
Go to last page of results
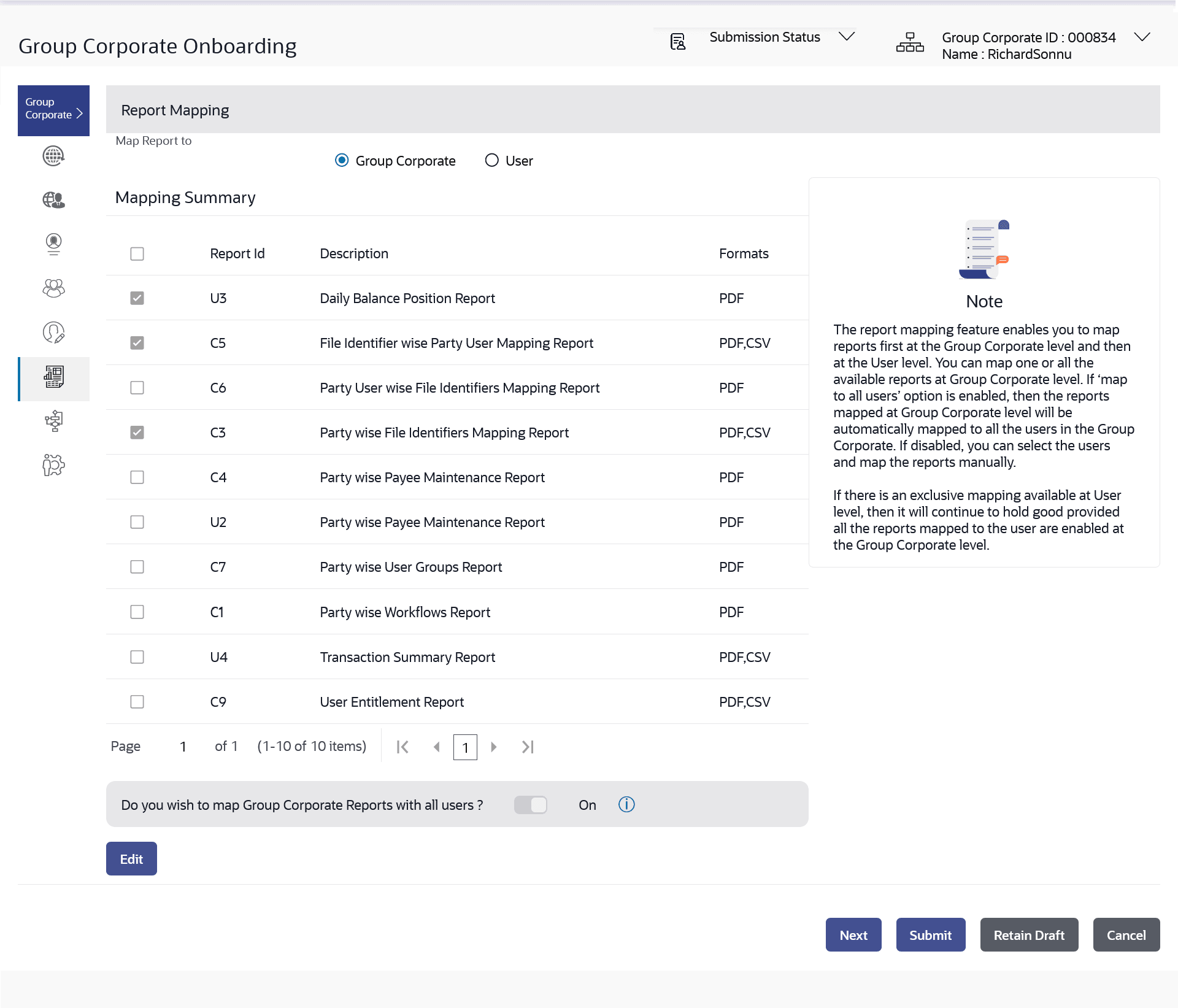coord(528,747)
